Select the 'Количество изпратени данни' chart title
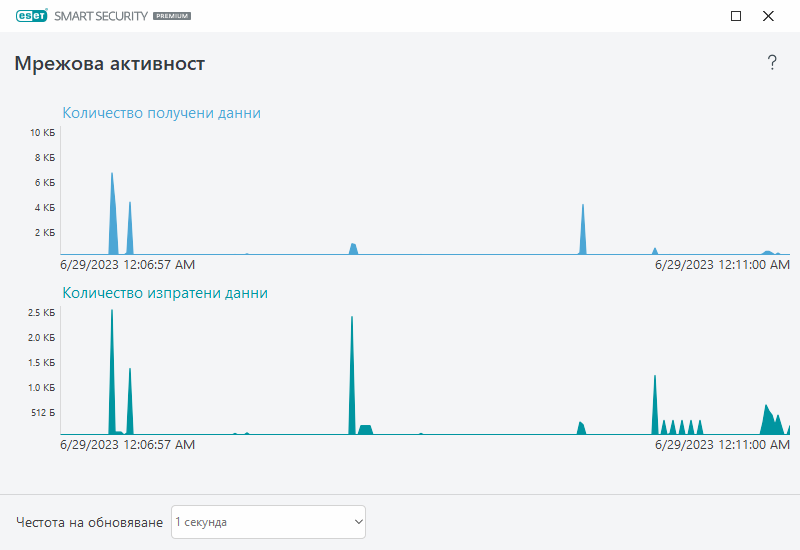This screenshot has height=550, width=800. pyautogui.click(x=165, y=293)
